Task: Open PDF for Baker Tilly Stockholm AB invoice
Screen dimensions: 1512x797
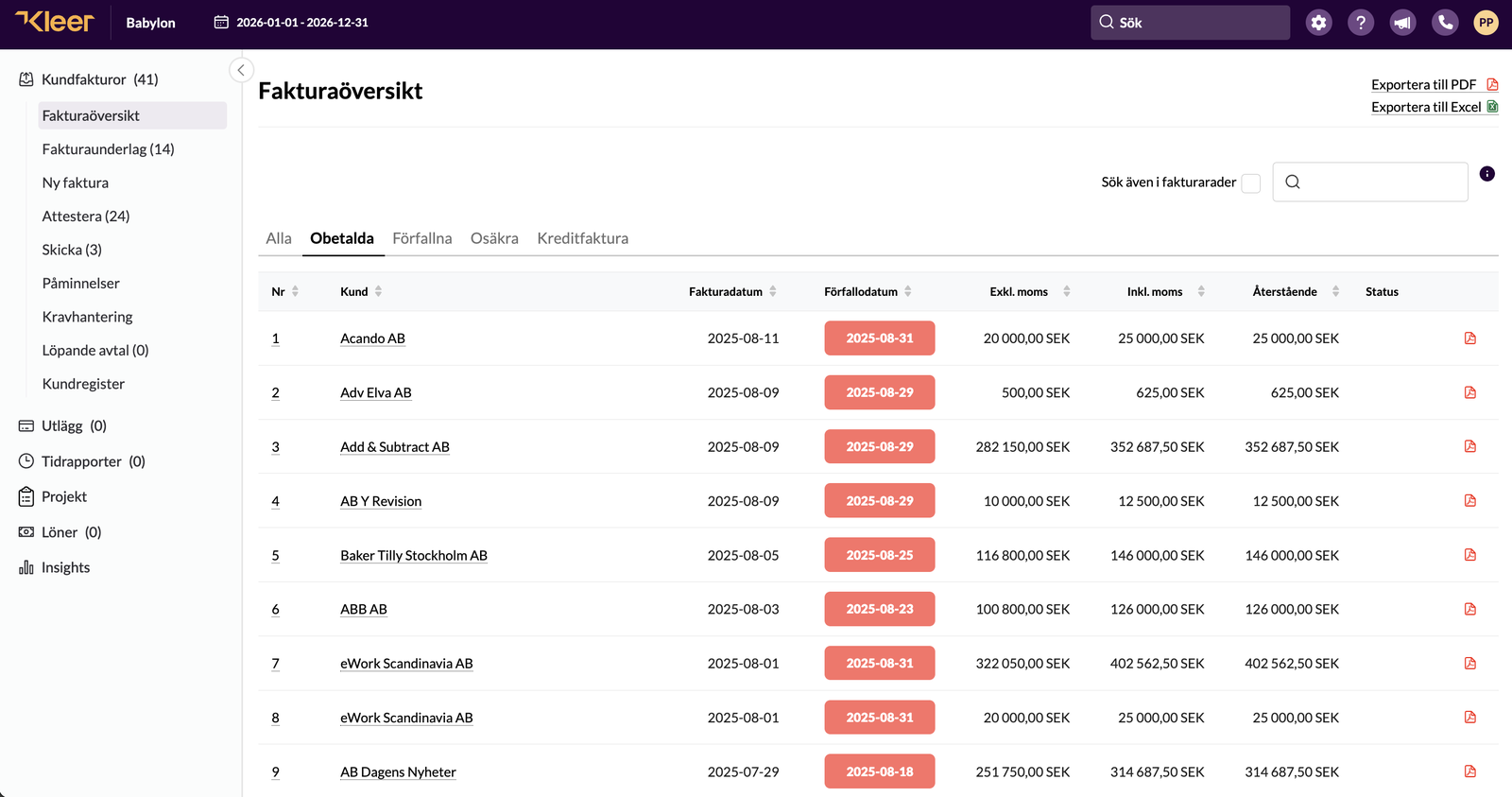Action: tap(1470, 555)
